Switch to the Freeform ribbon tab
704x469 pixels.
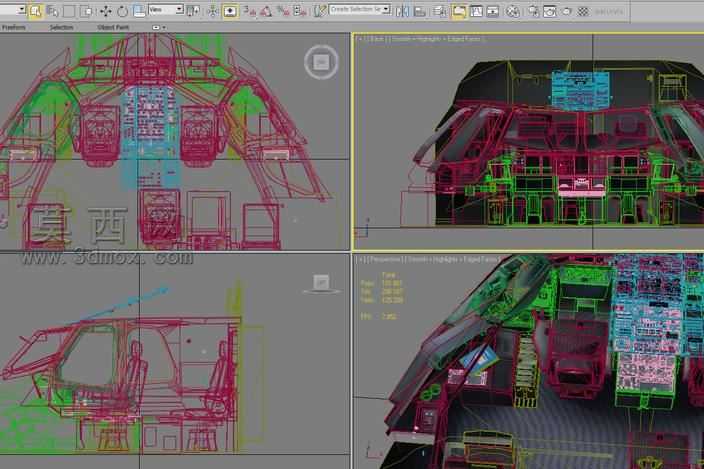[x=13, y=27]
